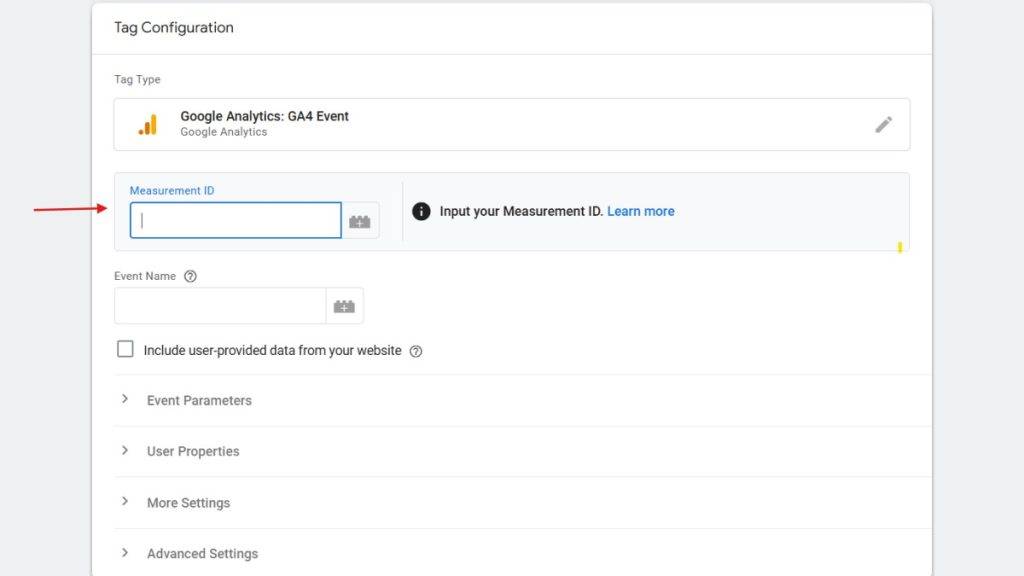Expand the Event Parameters section
Screen dimensions: 1024x576
coord(199,399)
